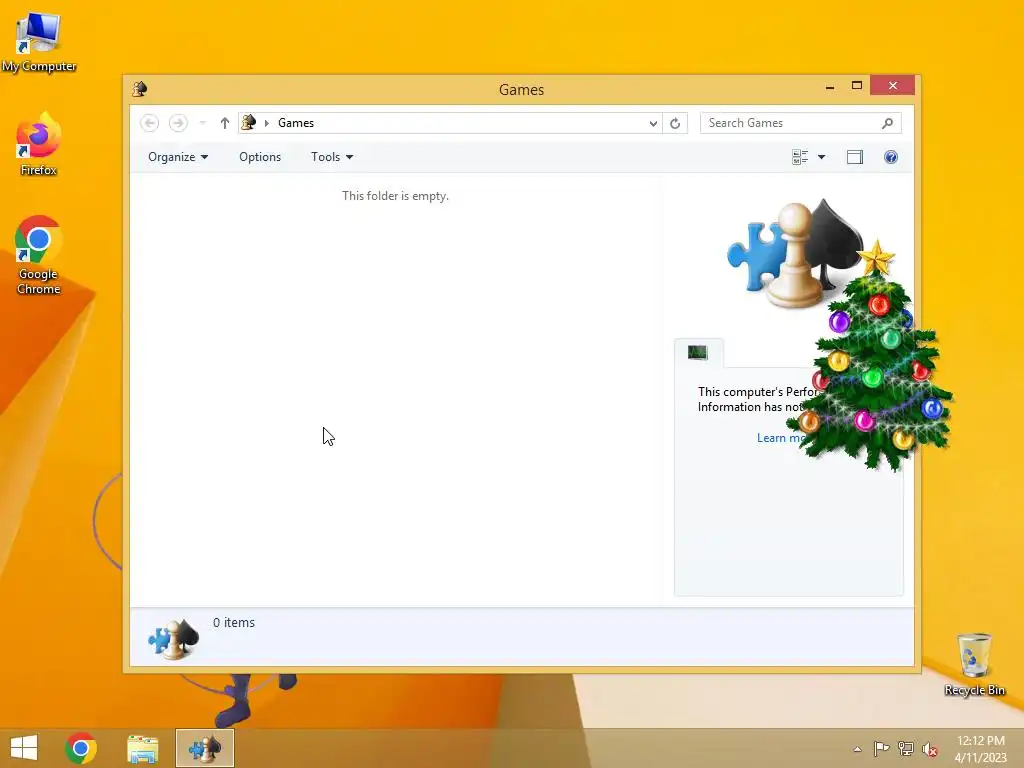Click the Forward navigation arrow
The height and width of the screenshot is (768, 1024).
tap(178, 123)
